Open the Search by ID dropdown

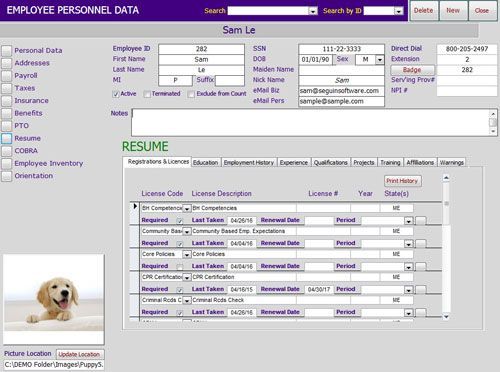(399, 11)
